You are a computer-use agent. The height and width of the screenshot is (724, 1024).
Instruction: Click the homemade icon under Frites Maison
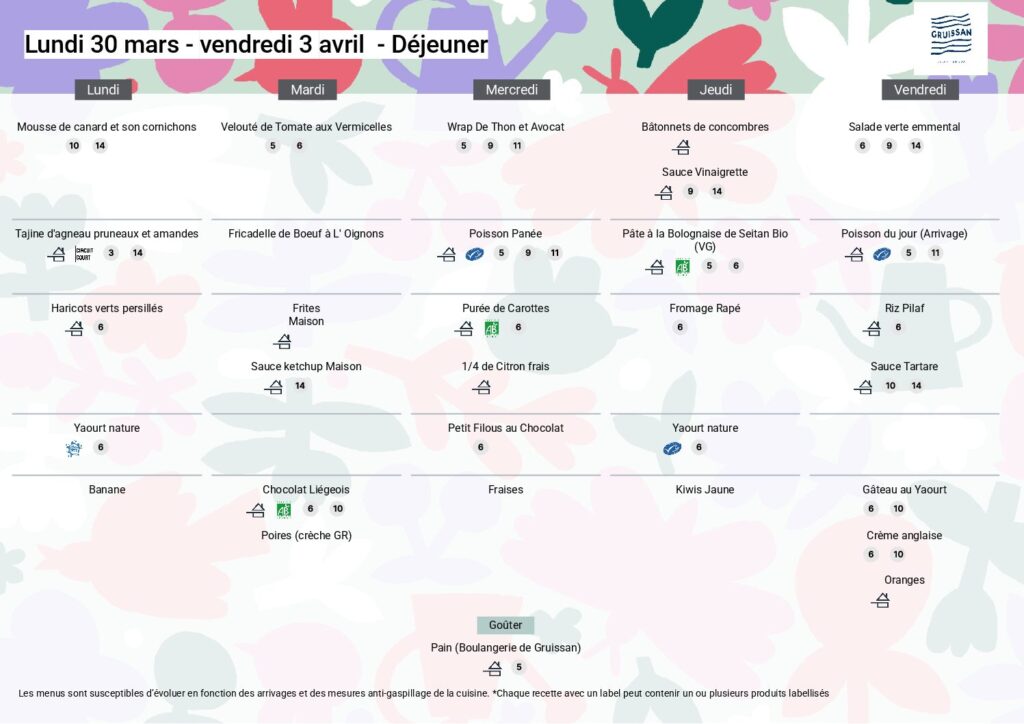pyautogui.click(x=283, y=342)
